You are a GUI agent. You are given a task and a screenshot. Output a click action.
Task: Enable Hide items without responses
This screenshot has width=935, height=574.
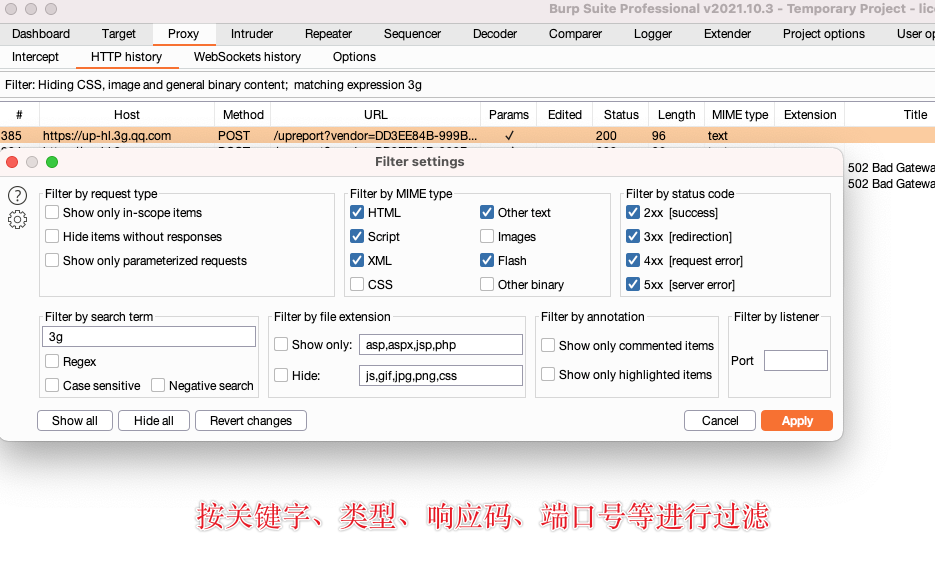pyautogui.click(x=52, y=237)
